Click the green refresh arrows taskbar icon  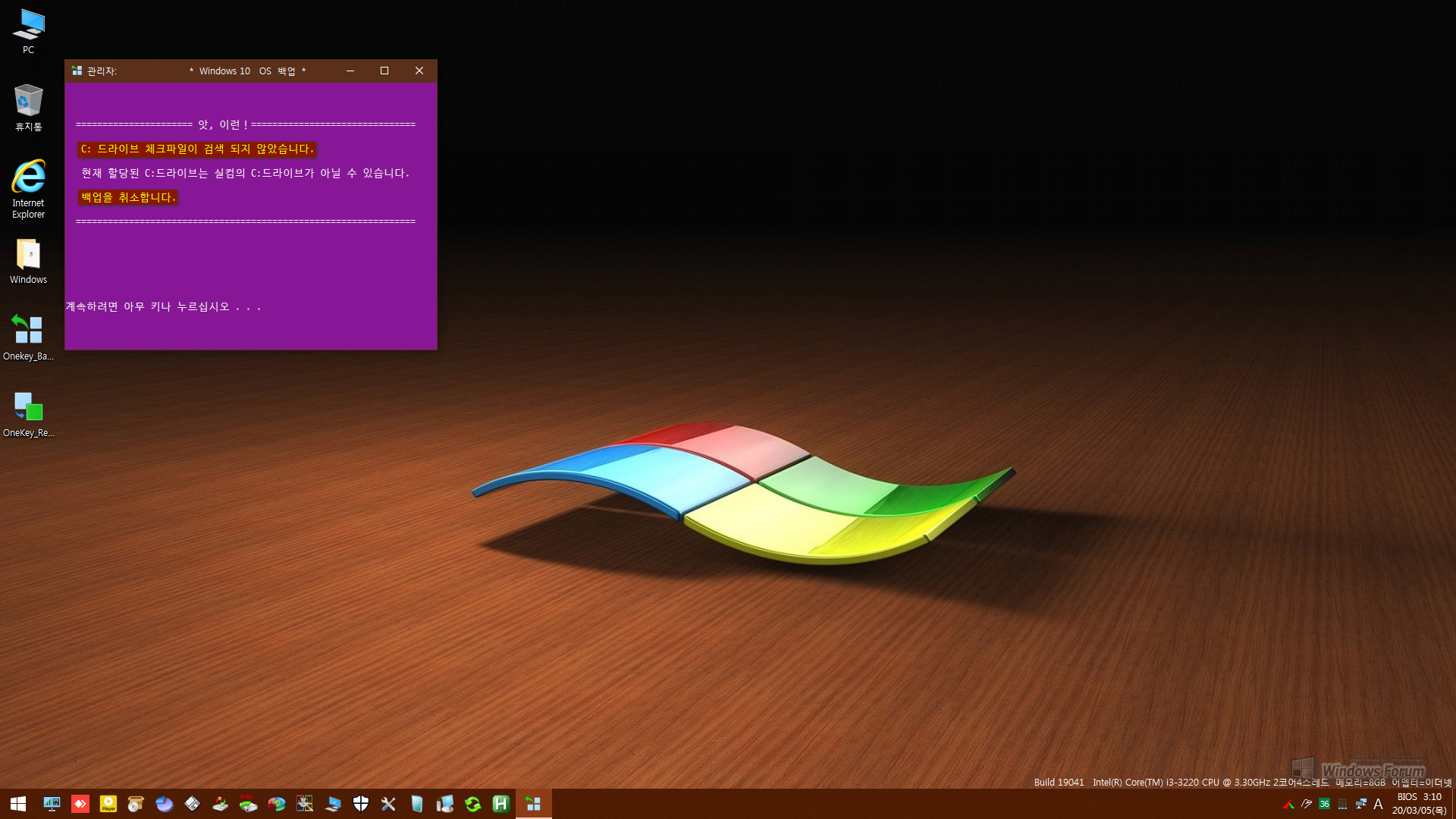pyautogui.click(x=473, y=804)
